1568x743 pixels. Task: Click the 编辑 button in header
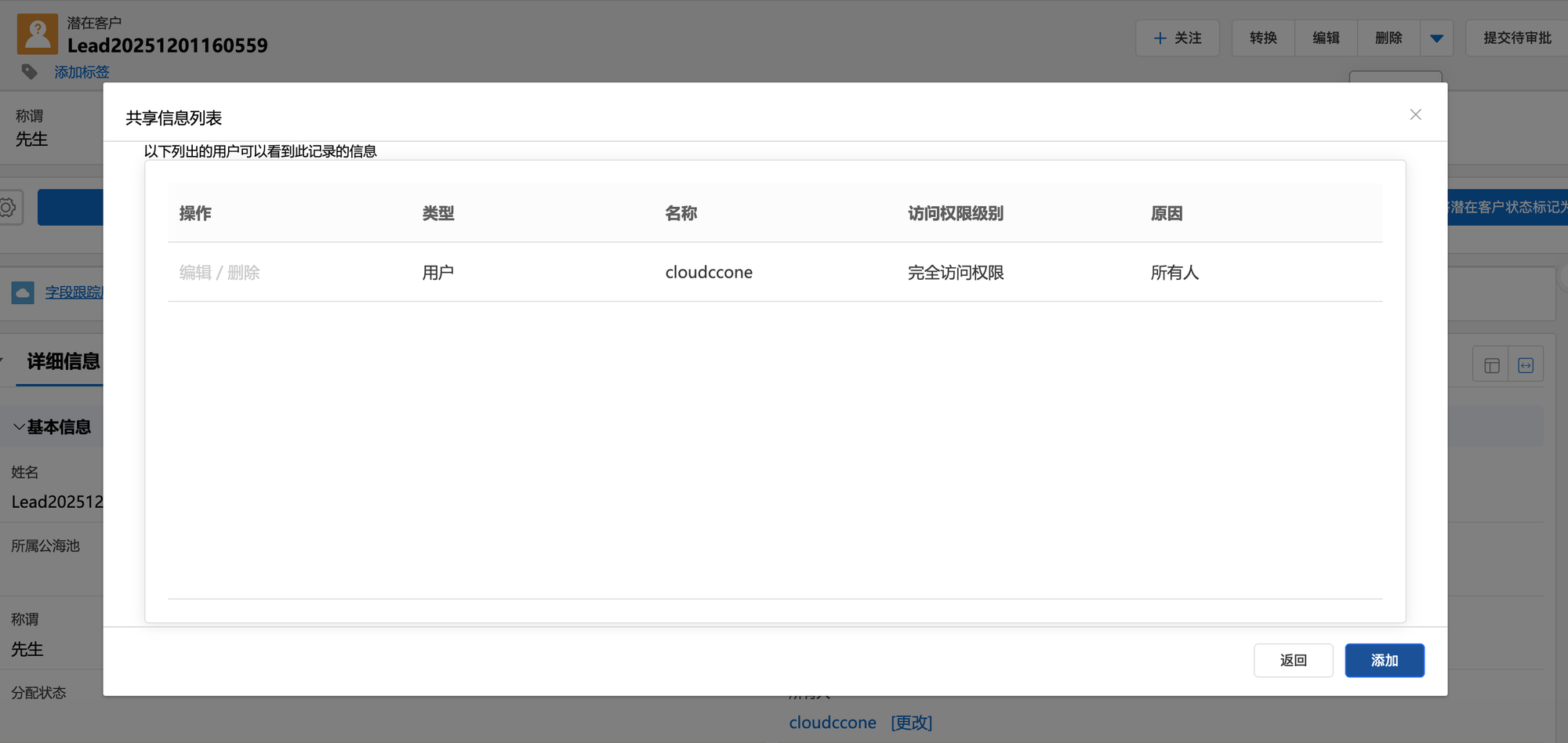[x=1326, y=38]
